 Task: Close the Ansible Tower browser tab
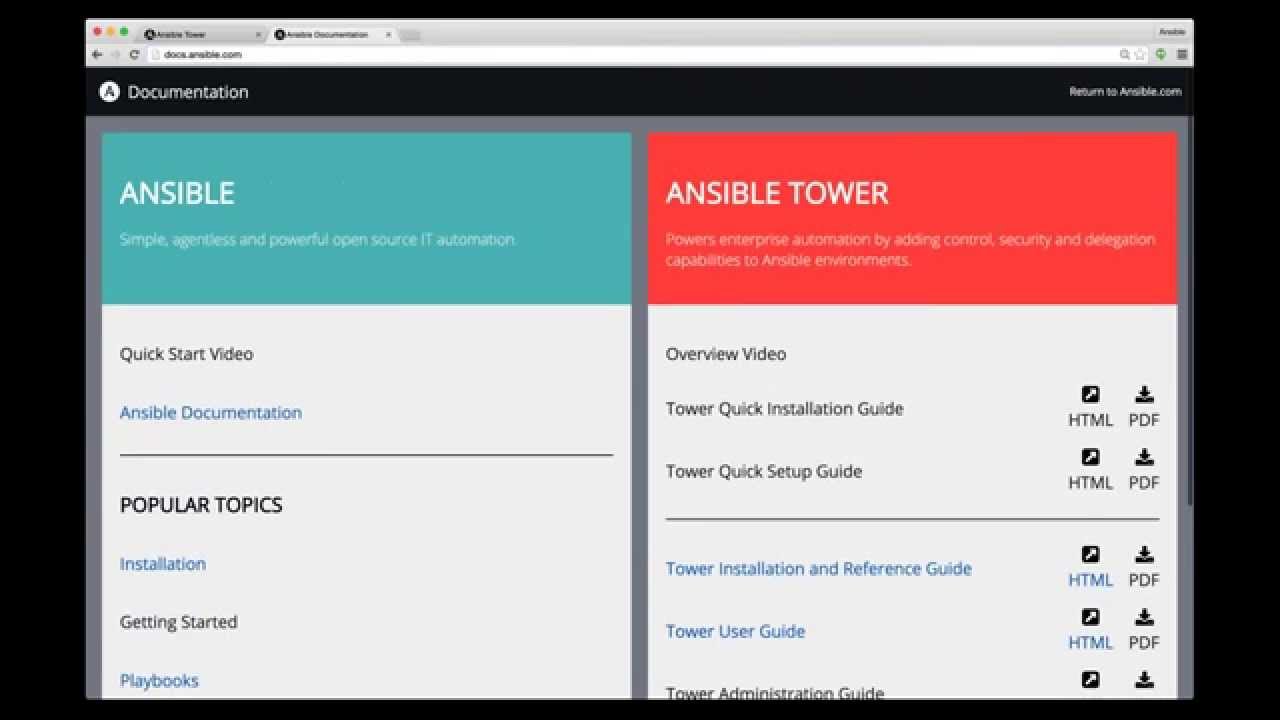[258, 34]
